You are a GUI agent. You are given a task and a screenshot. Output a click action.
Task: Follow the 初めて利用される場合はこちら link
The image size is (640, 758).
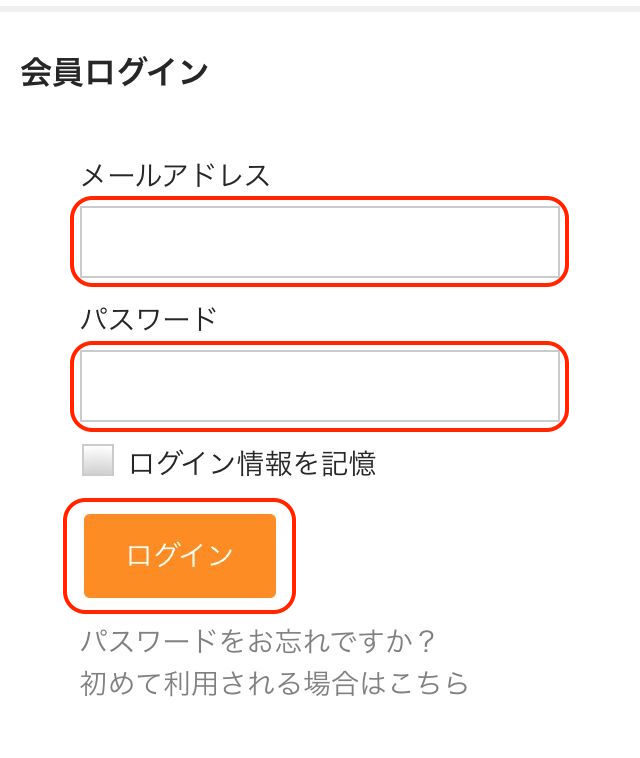274,684
